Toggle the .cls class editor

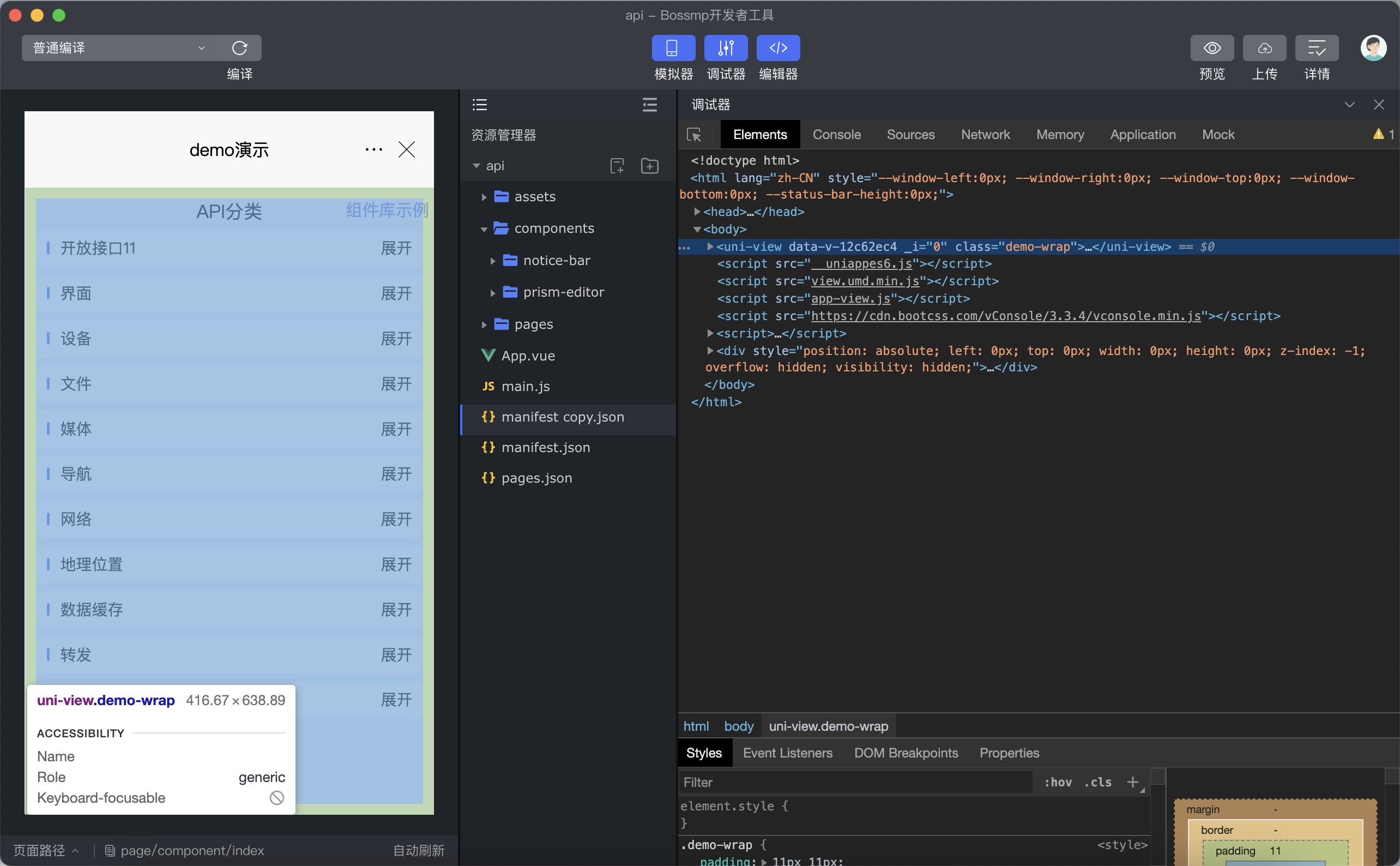[1097, 783]
